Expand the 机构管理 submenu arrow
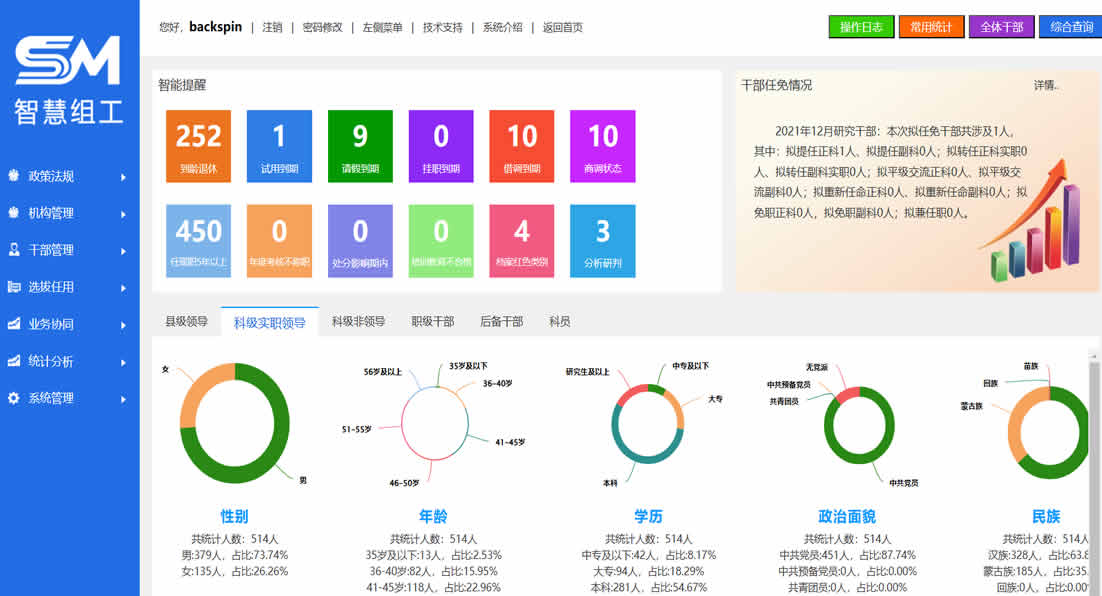Image resolution: width=1102 pixels, height=596 pixels. 123,214
